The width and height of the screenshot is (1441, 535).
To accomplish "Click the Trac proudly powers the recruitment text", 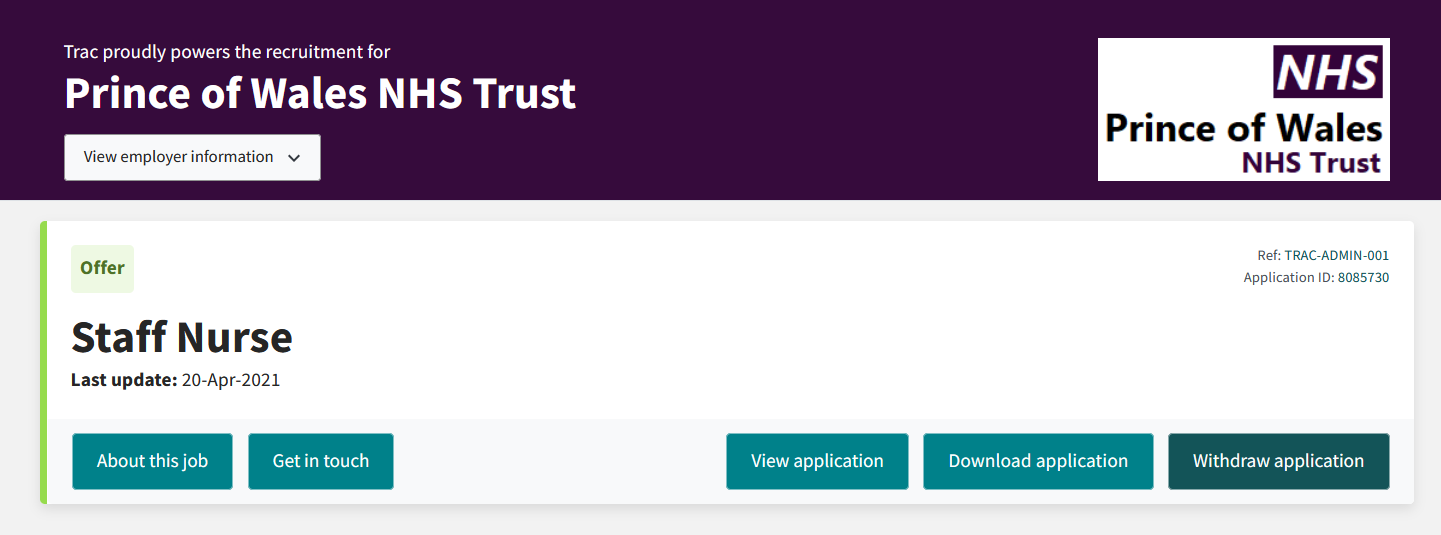I will 227,51.
